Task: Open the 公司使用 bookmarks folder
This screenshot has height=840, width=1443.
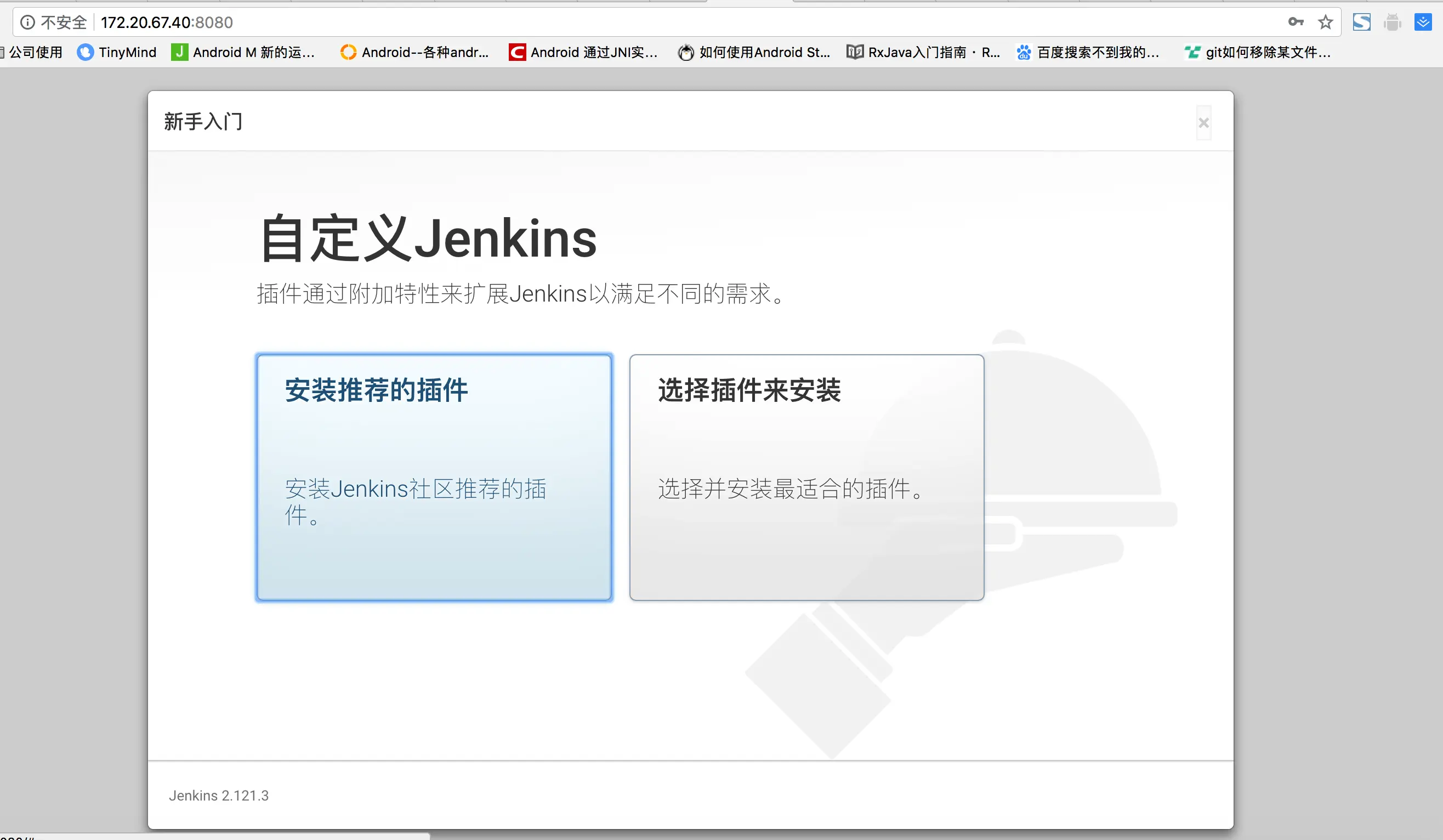Action: 33,52
